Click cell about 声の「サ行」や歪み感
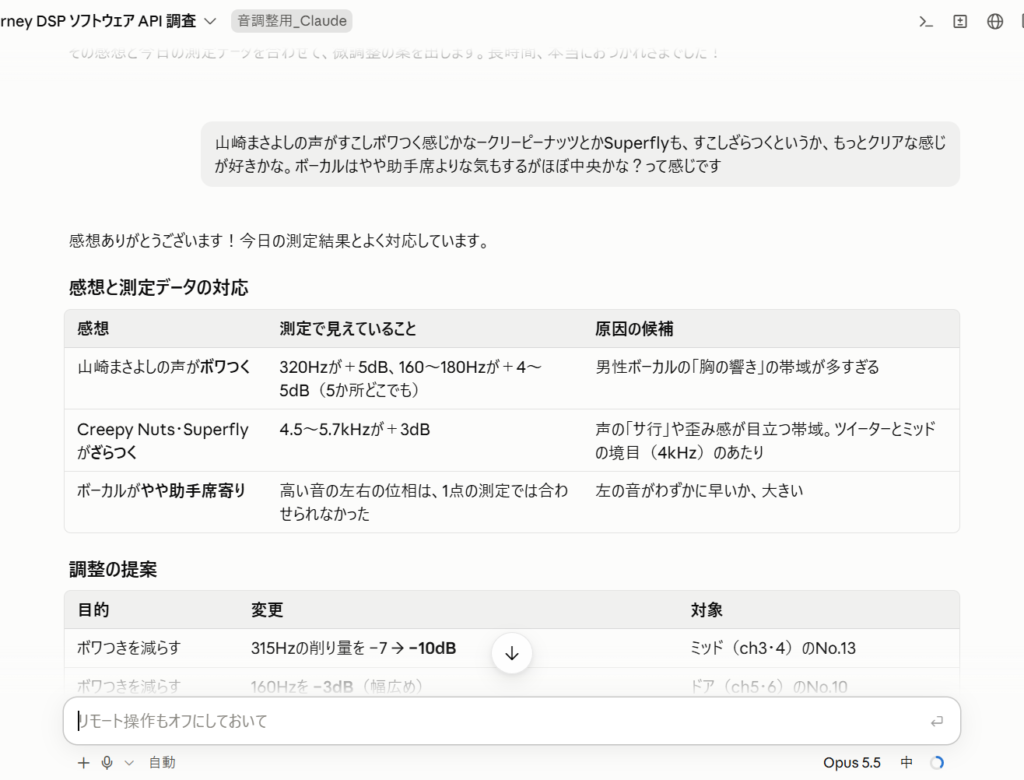This screenshot has width=1024, height=780. (765, 441)
